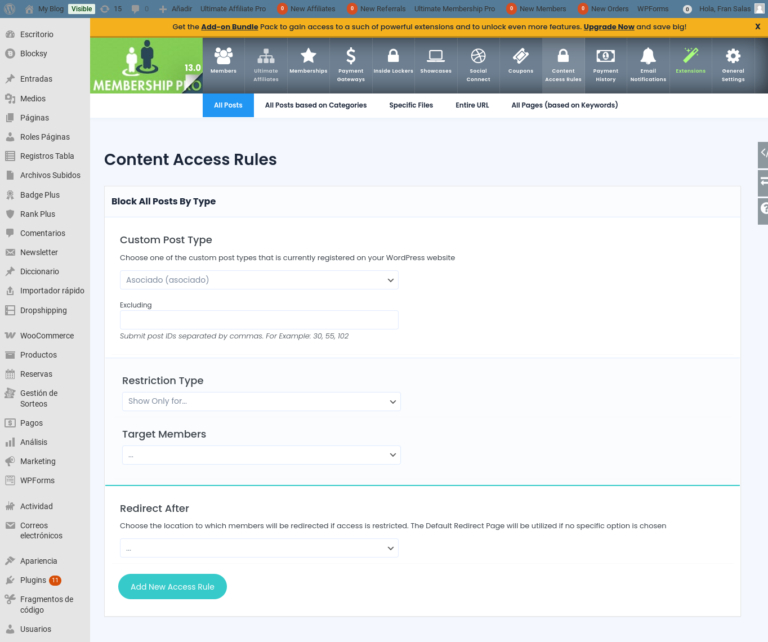Open Roles Páginas in sidebar
This screenshot has width=768, height=642.
(x=45, y=137)
